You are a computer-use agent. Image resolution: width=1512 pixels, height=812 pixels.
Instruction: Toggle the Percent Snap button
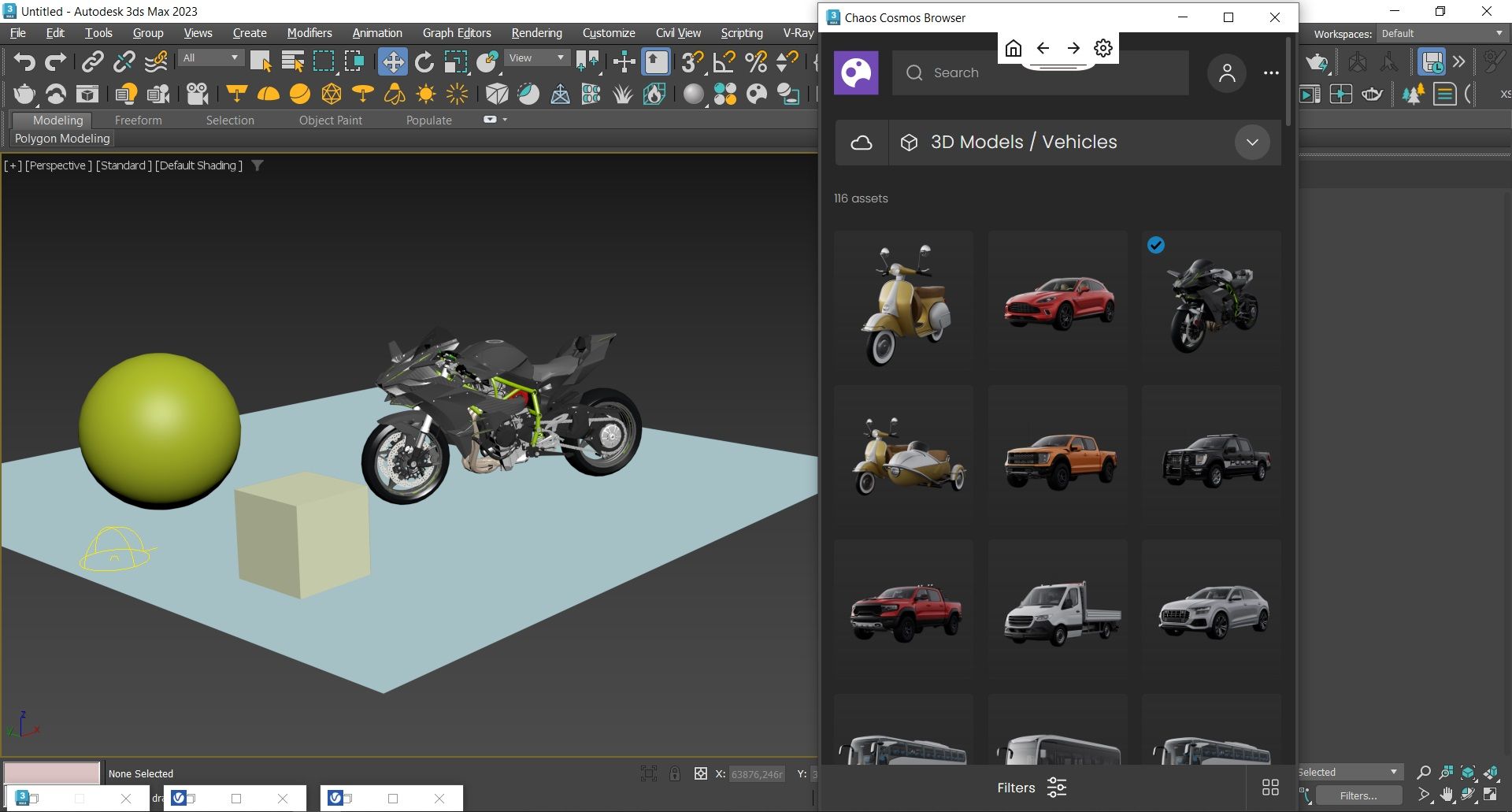tap(755, 61)
